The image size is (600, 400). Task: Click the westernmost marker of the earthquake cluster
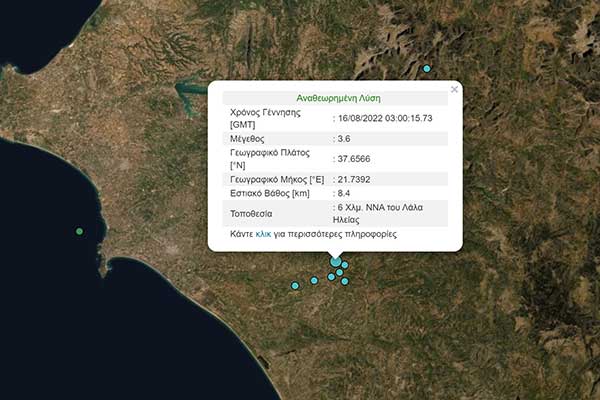[x=295, y=286]
